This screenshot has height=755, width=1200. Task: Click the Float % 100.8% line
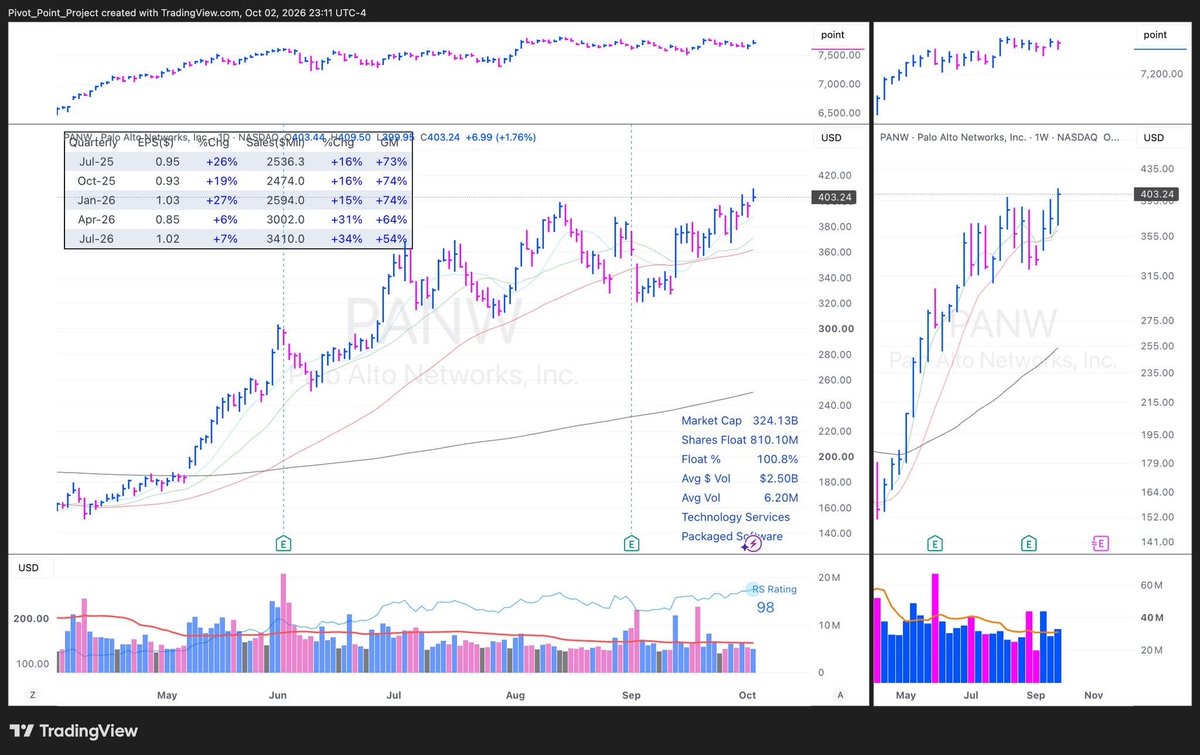tap(740, 459)
